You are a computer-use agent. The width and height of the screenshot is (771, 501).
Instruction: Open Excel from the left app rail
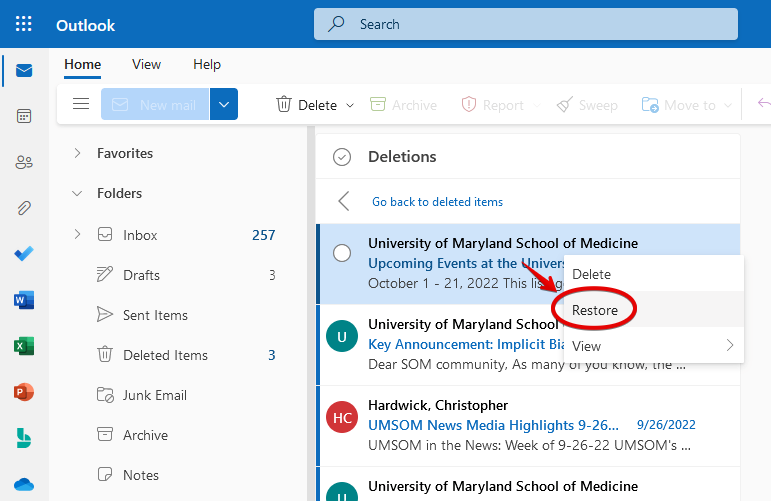click(24, 346)
